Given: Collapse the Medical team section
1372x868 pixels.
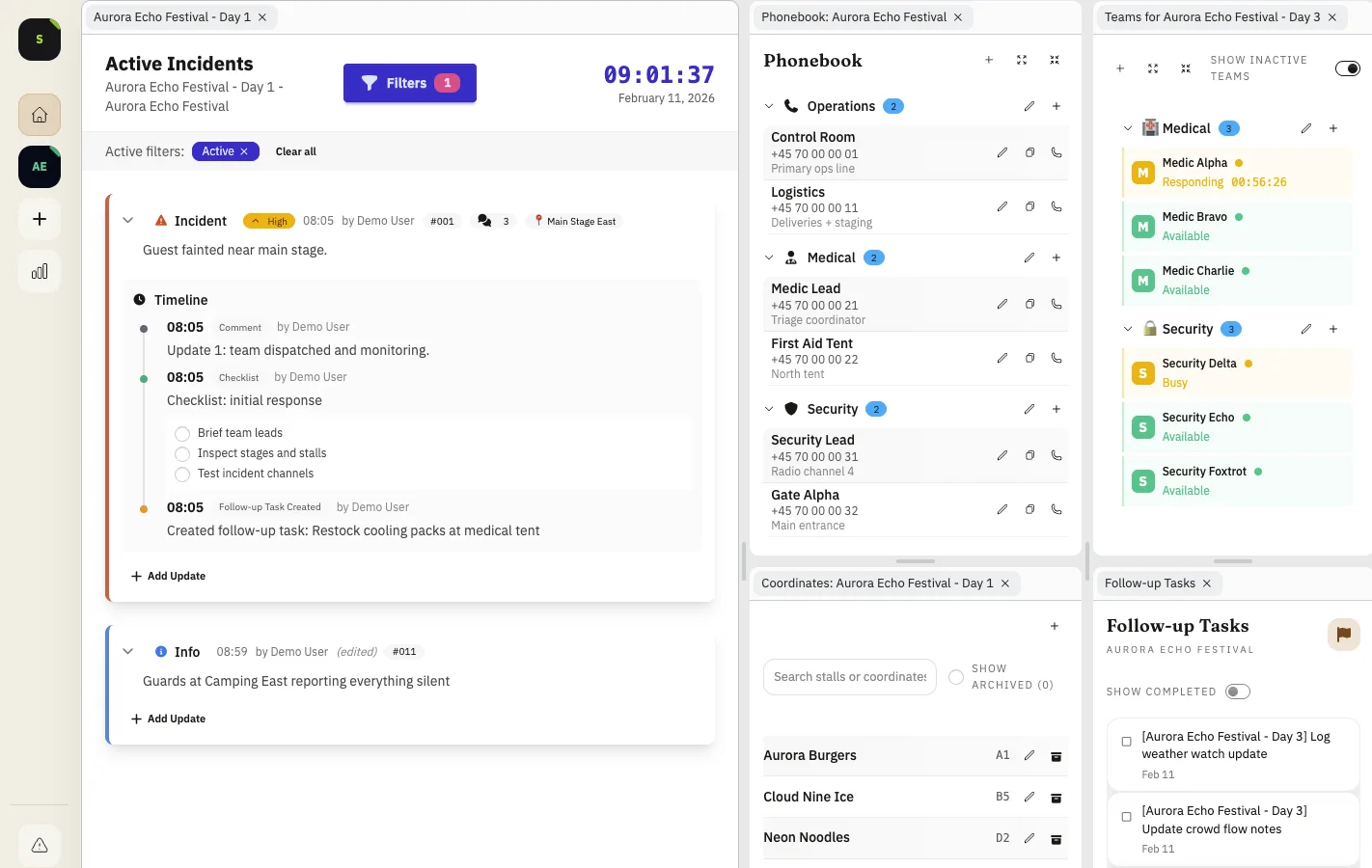Looking at the screenshot, I should click(1127, 127).
